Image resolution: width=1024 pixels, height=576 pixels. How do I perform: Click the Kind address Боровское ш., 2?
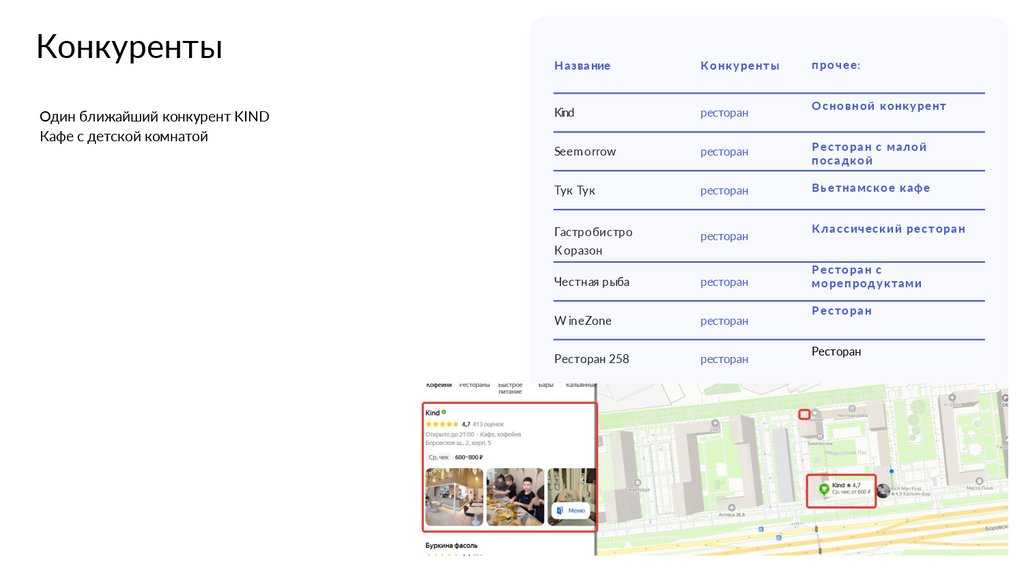[458, 443]
